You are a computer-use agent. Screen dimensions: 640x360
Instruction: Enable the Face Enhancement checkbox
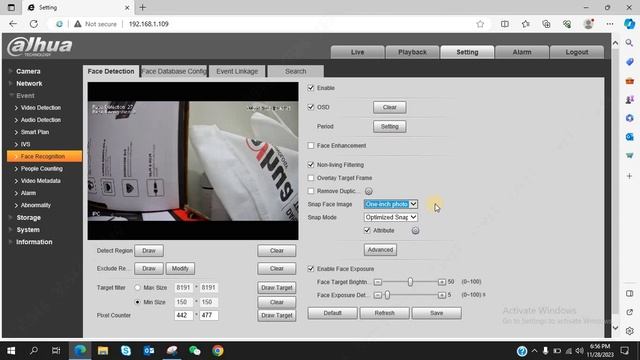click(311, 145)
